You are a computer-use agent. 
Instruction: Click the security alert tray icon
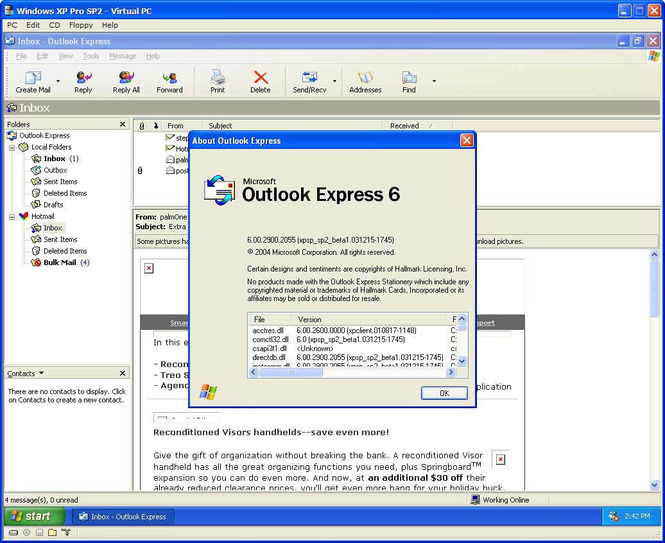pyautogui.click(x=613, y=516)
